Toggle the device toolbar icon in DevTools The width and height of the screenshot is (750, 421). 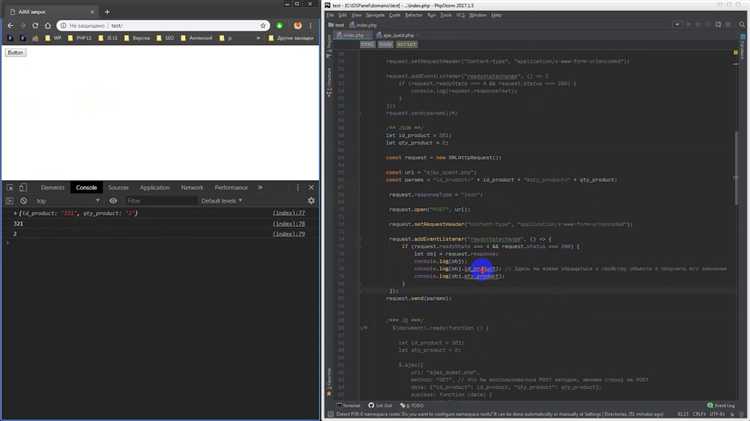tap(24, 187)
